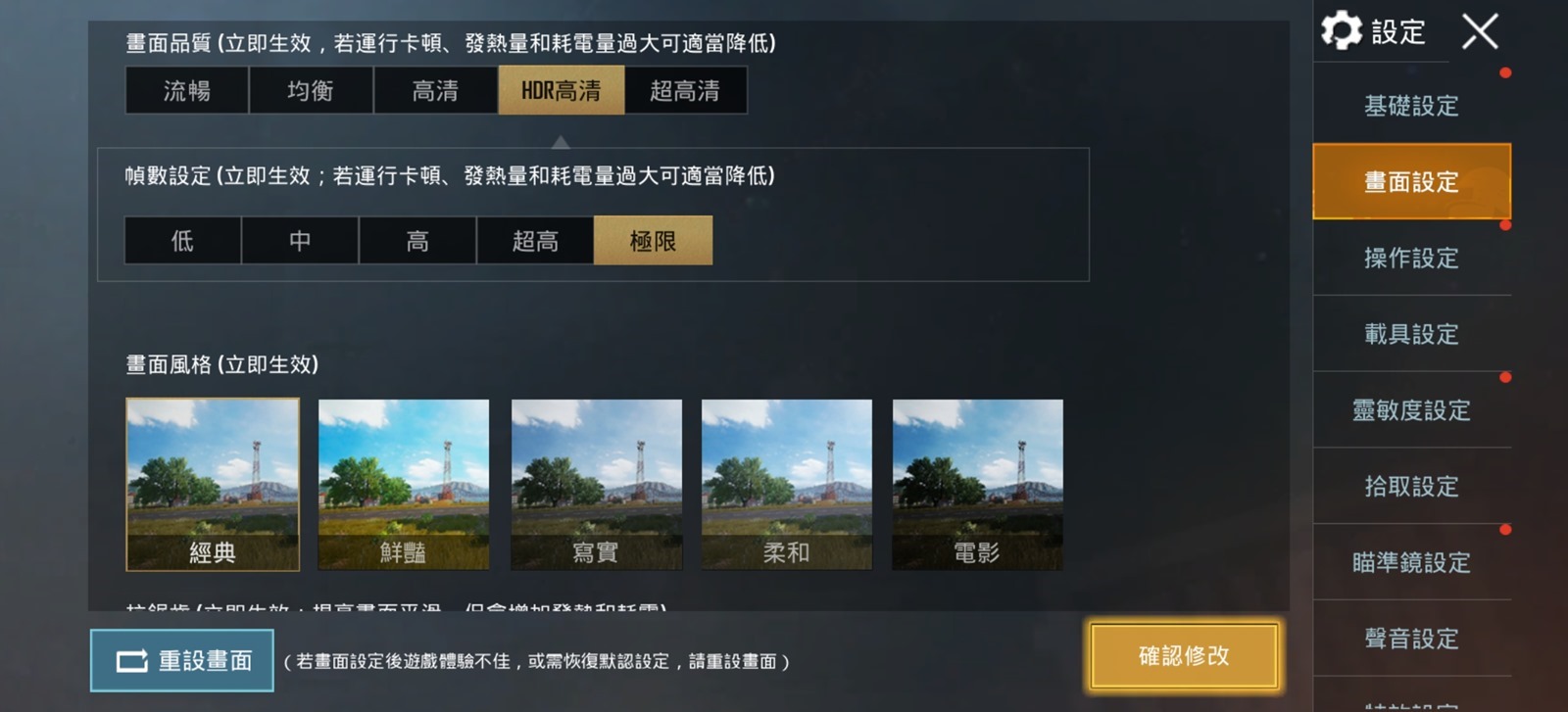Select the 均衡 graphics quality option

[x=311, y=90]
